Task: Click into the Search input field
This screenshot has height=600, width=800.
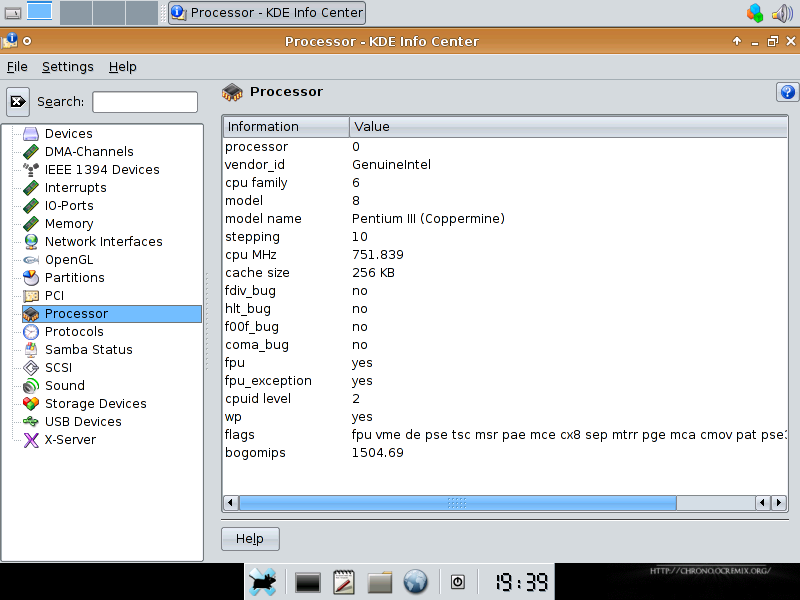Action: click(x=145, y=102)
